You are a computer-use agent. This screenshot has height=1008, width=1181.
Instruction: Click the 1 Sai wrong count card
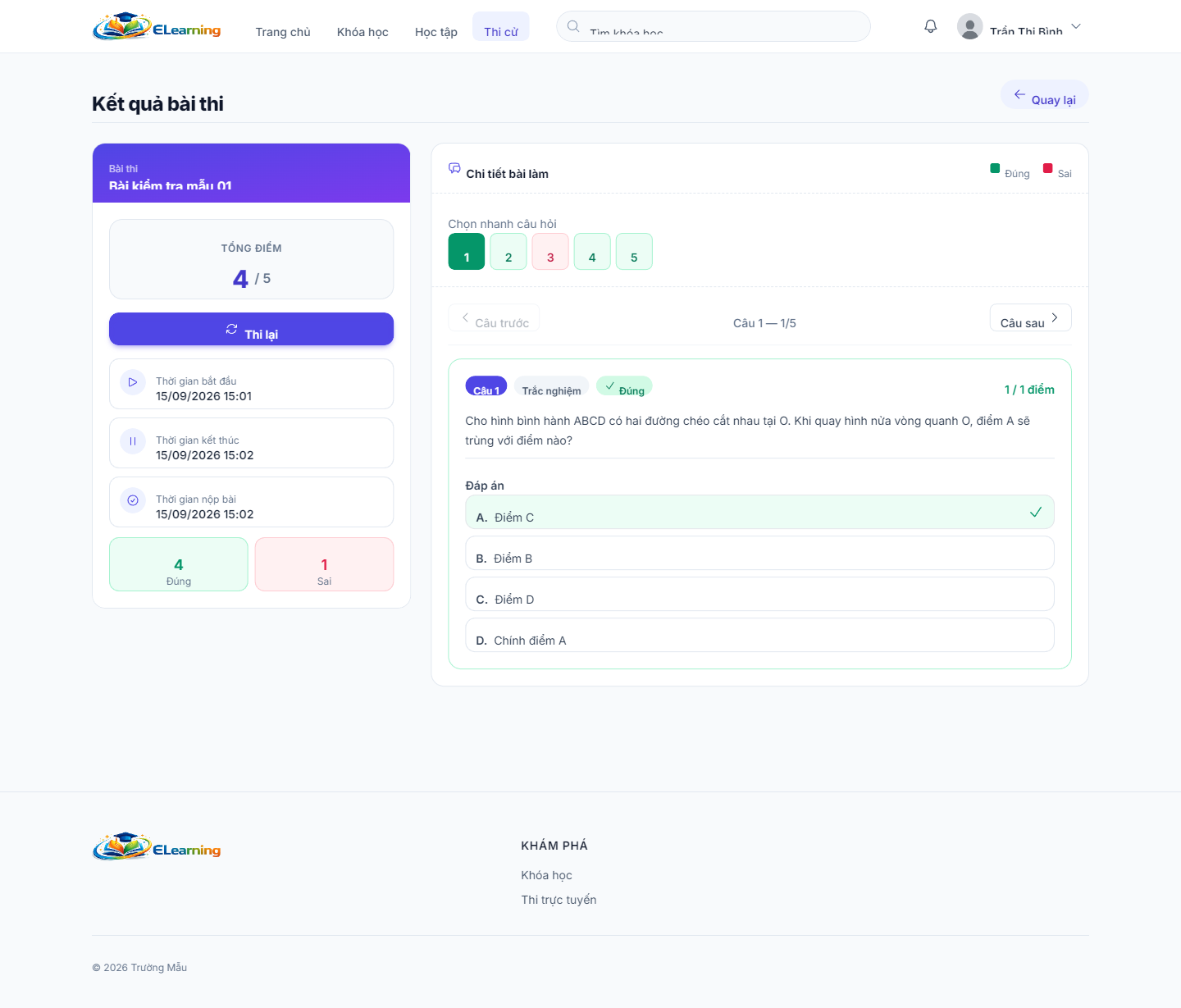(x=324, y=564)
